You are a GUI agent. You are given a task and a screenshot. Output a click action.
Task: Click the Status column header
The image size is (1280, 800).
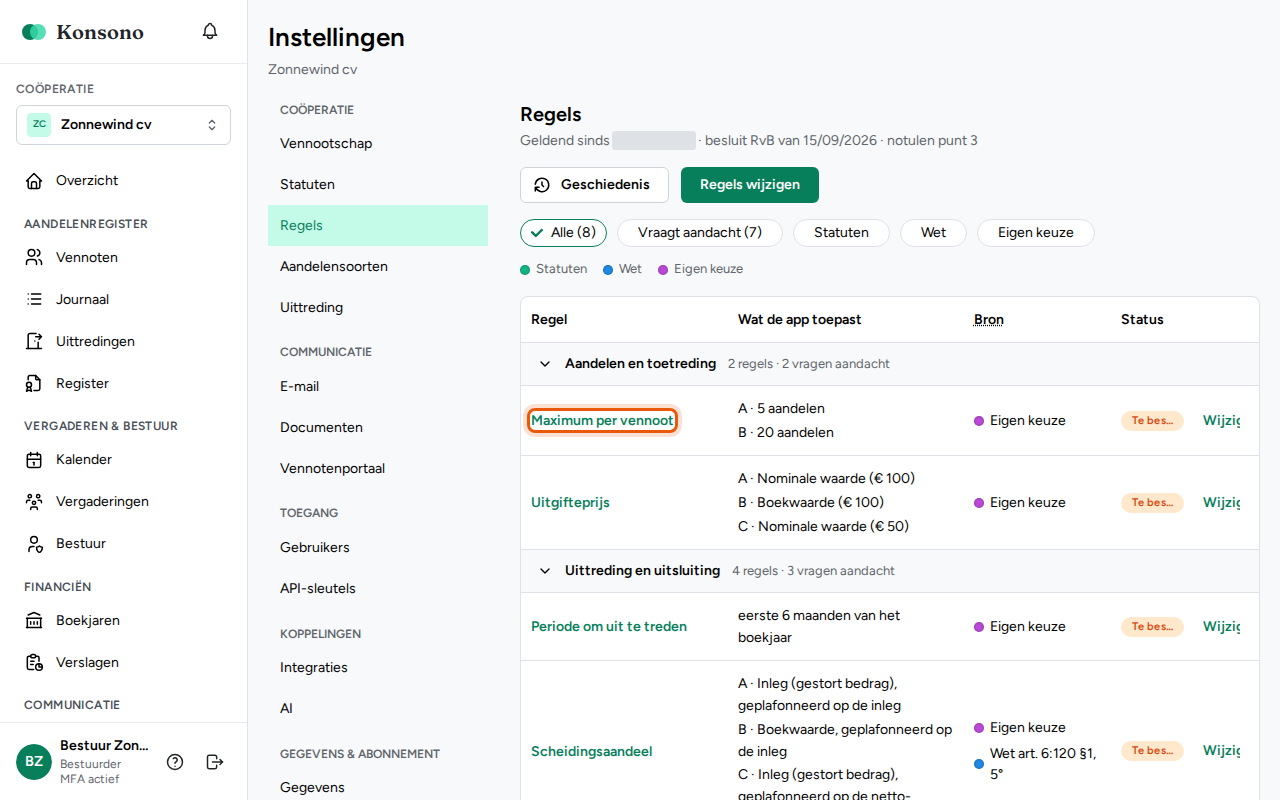click(1142, 320)
